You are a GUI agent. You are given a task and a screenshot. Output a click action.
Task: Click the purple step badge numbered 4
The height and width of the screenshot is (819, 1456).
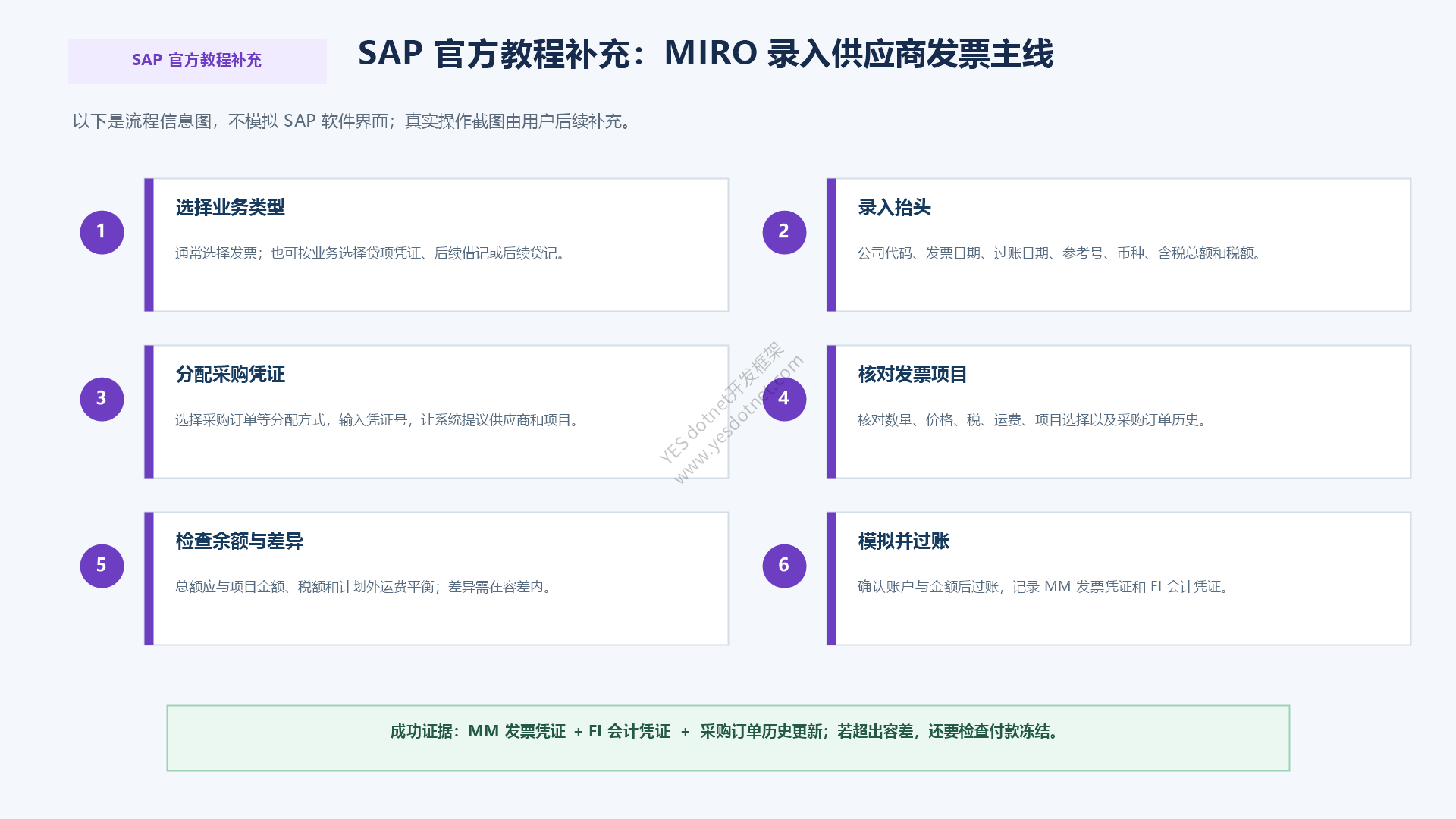pos(784,399)
